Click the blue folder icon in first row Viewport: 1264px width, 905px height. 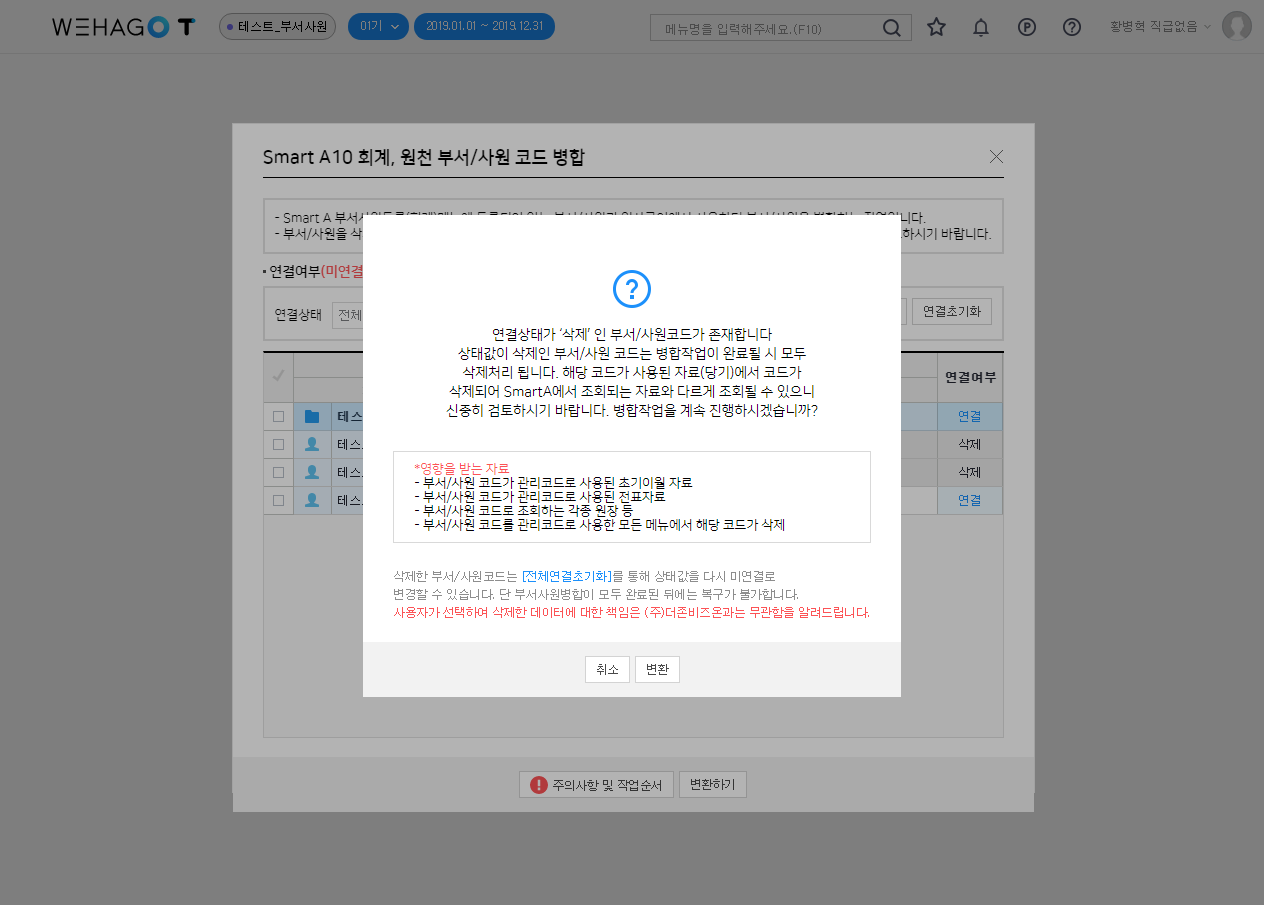click(312, 416)
